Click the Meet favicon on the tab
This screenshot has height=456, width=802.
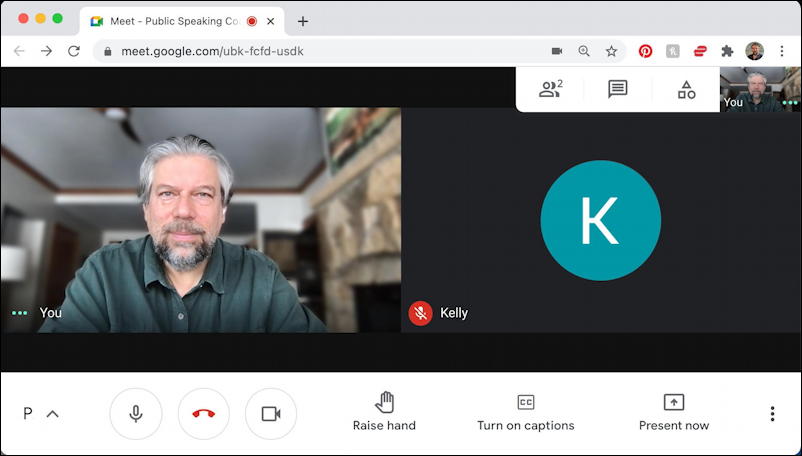[97, 21]
